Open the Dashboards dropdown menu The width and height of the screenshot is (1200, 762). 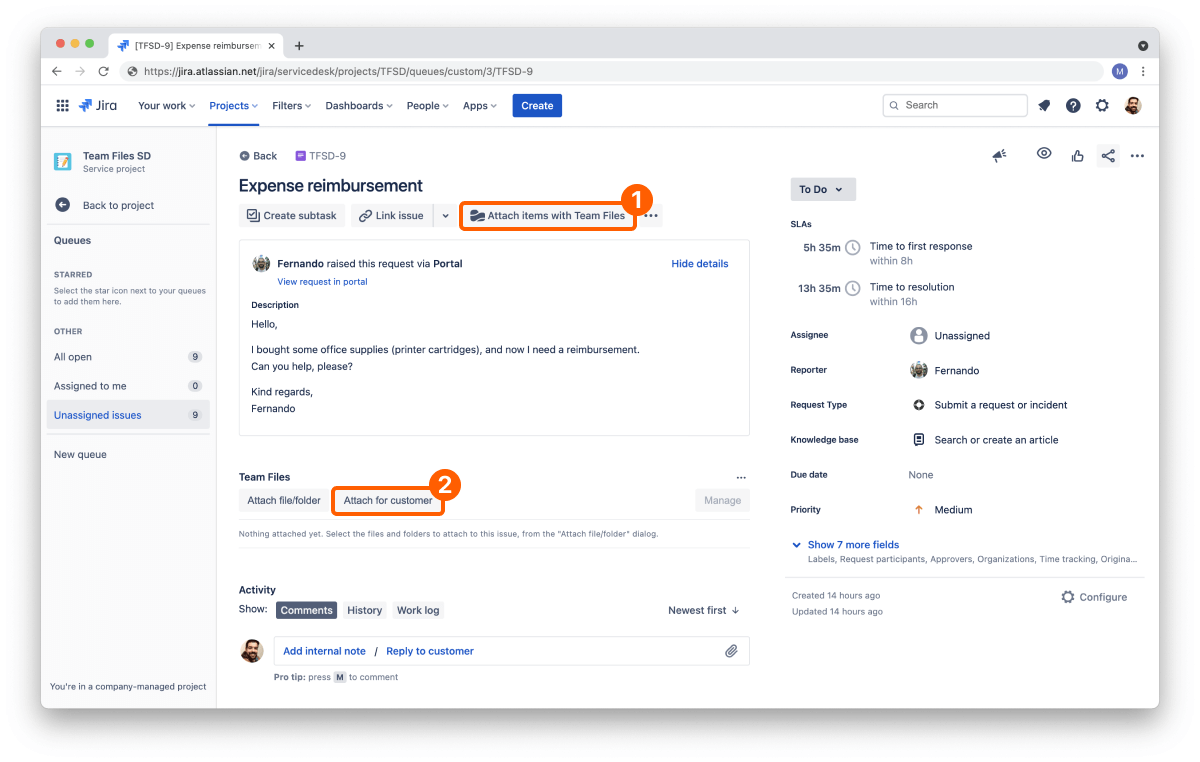point(359,106)
